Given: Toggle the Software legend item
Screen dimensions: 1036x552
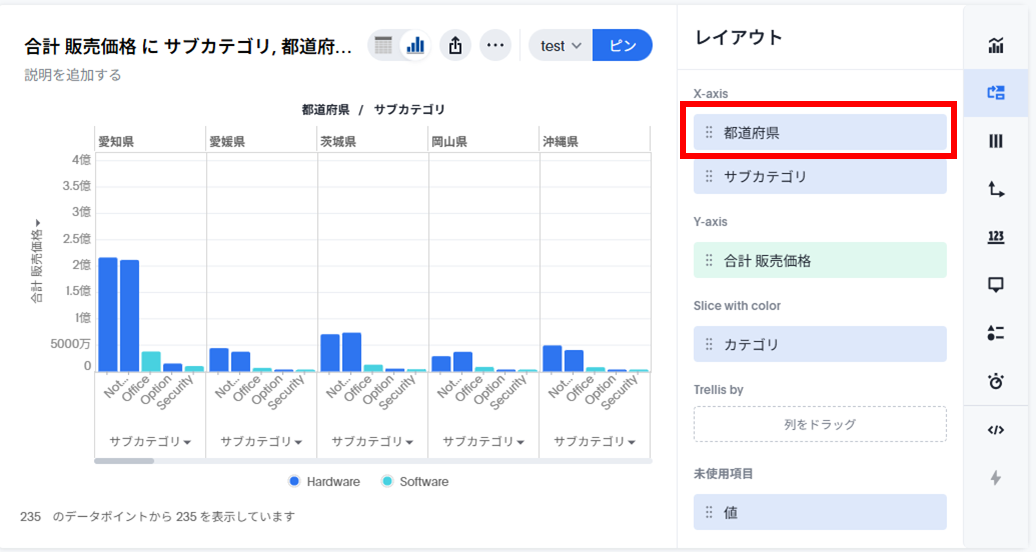Looking at the screenshot, I should [415, 481].
